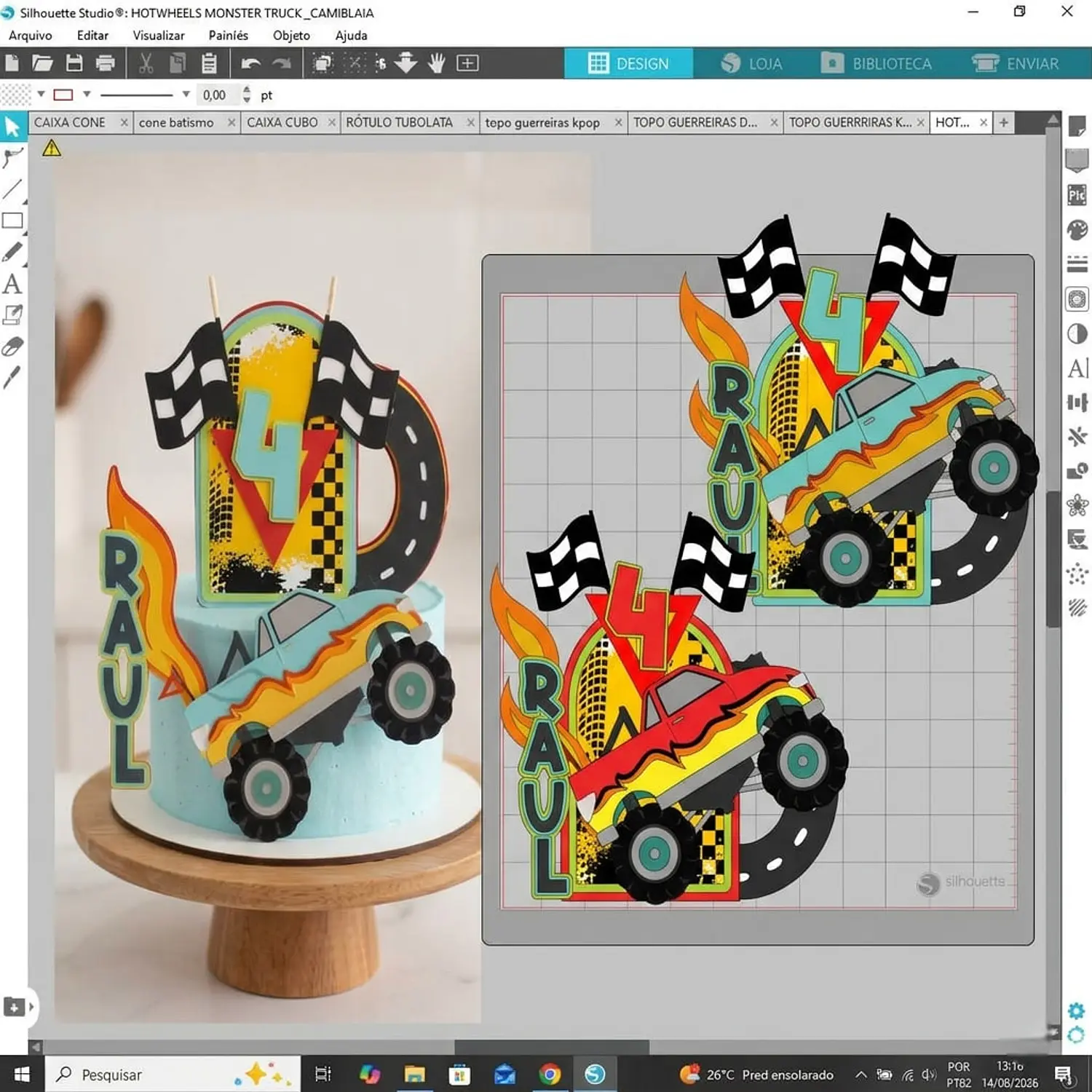The width and height of the screenshot is (1092, 1092).
Task: Expand the line color dropdown arrow
Action: (87, 94)
